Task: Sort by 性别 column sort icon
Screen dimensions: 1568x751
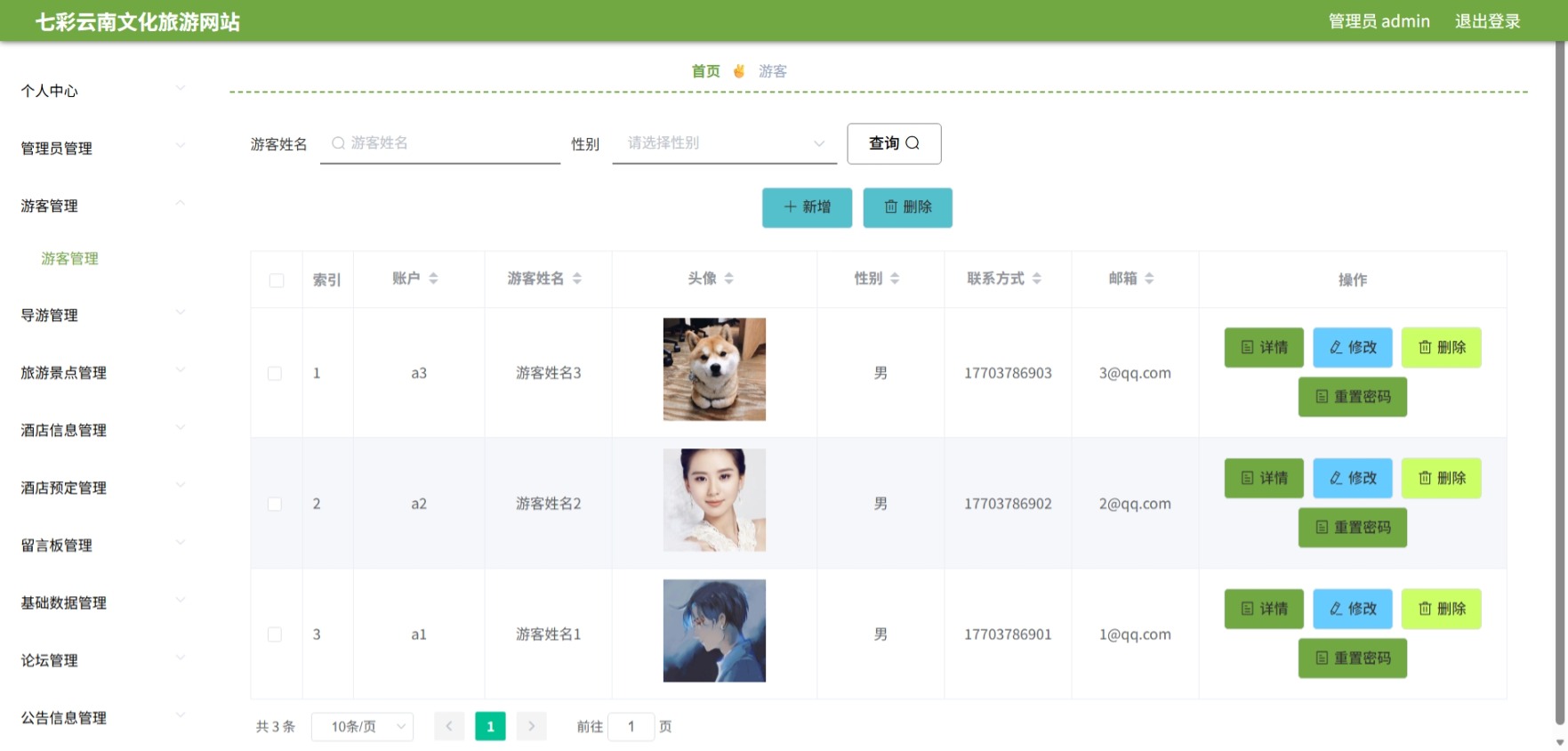Action: click(895, 279)
